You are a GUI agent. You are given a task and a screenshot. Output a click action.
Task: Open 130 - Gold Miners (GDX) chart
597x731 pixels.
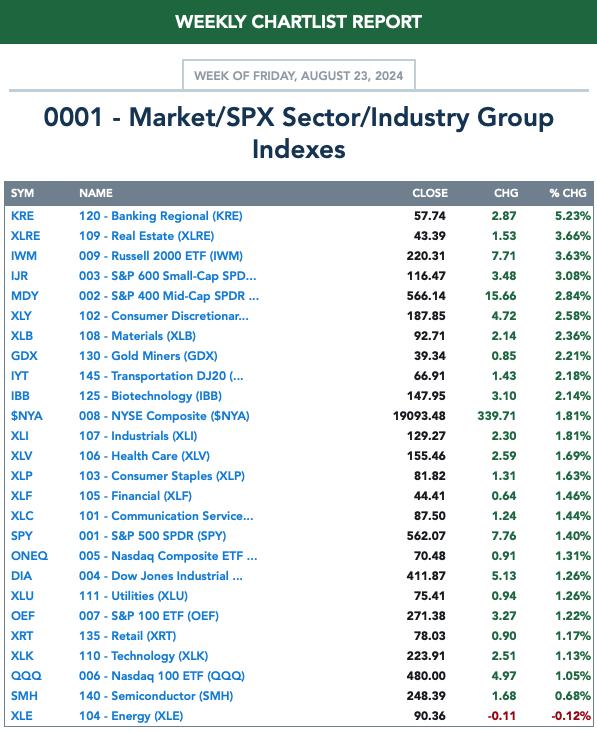(x=148, y=356)
